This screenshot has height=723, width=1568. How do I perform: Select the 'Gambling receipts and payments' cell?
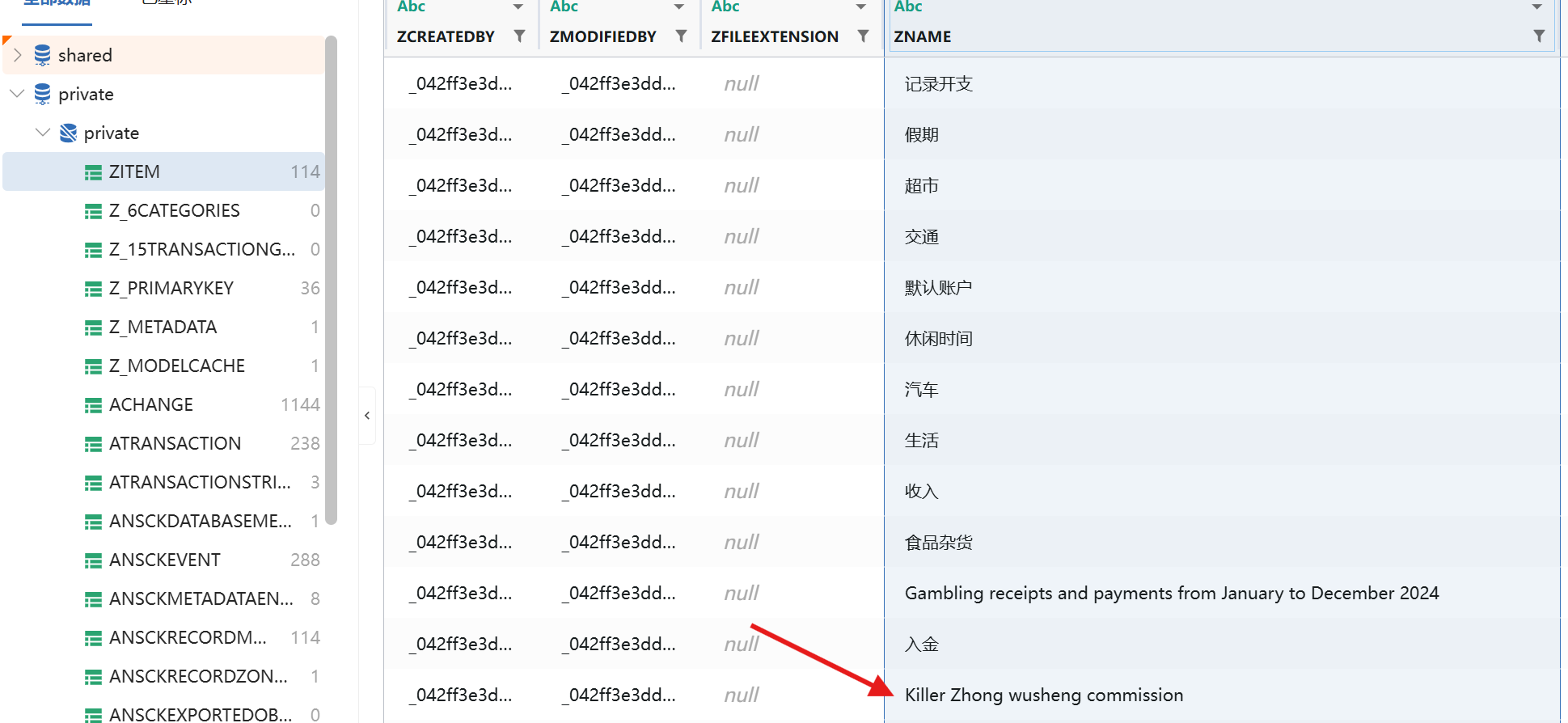pos(1222,593)
